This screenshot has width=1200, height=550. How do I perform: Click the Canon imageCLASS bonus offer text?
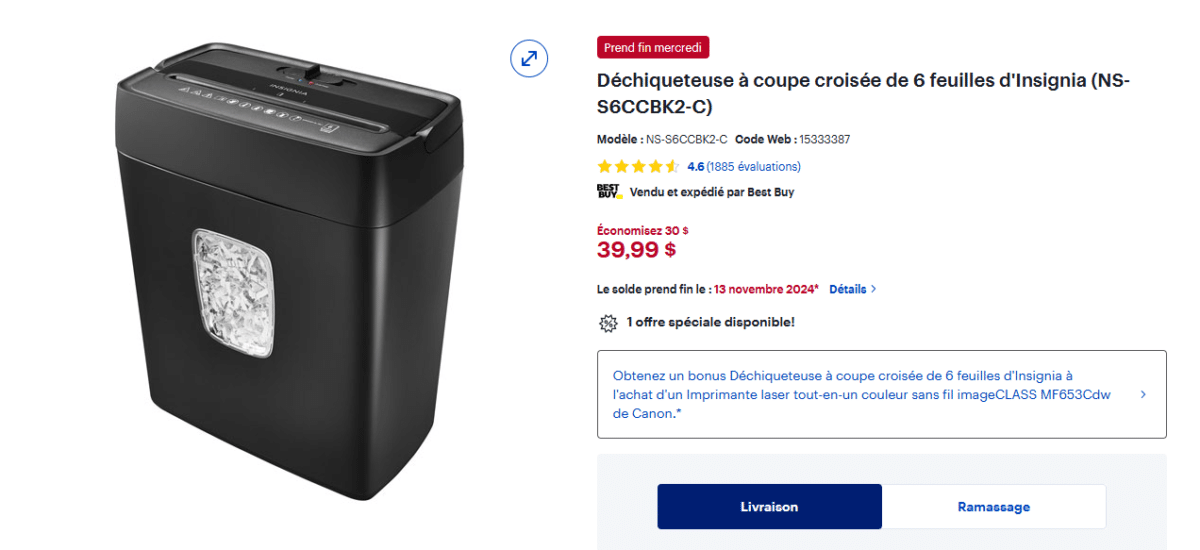tap(860, 394)
